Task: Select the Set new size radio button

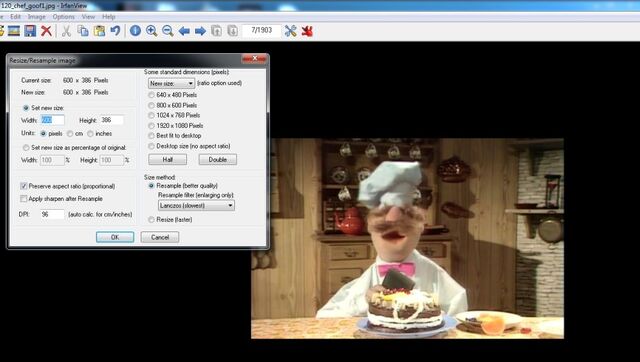Action: (26, 108)
